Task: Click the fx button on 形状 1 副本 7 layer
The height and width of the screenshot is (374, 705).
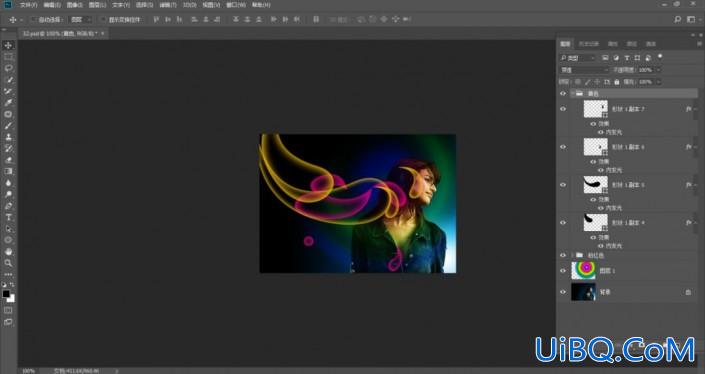Action: point(688,109)
